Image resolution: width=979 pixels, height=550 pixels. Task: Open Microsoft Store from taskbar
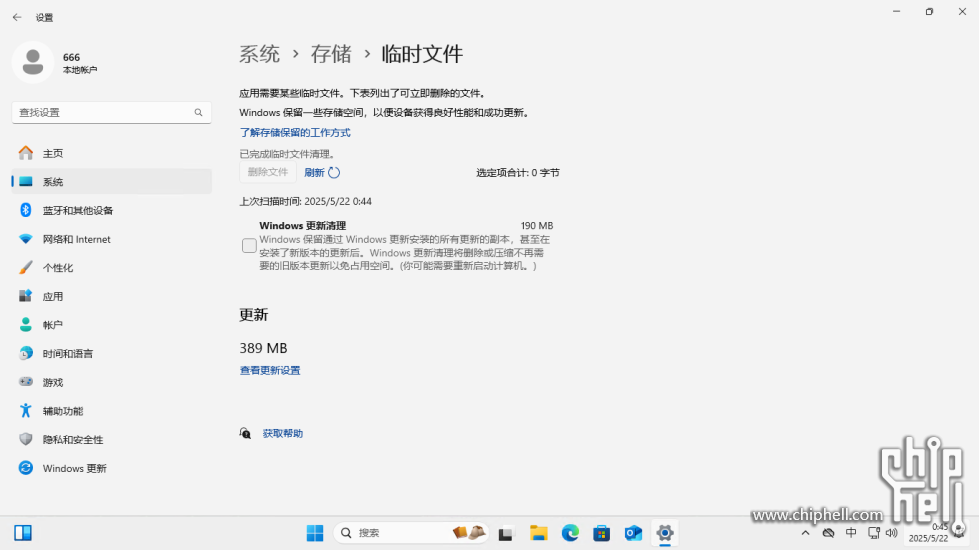coord(602,533)
